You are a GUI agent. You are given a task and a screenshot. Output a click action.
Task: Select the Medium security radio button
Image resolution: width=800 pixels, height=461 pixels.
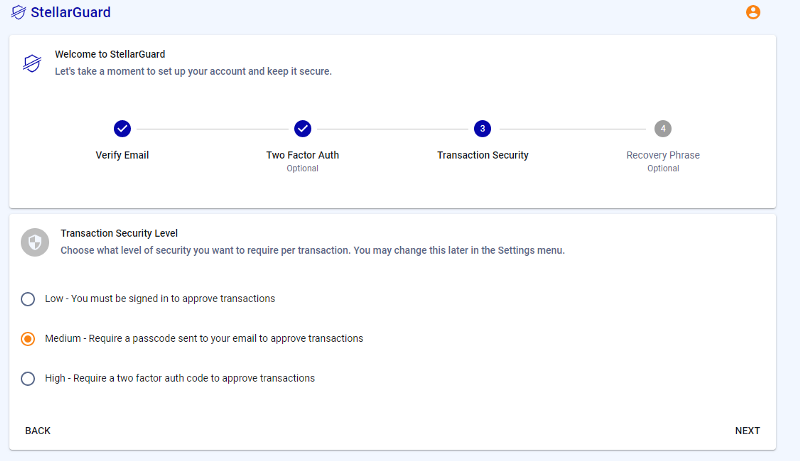(x=28, y=339)
